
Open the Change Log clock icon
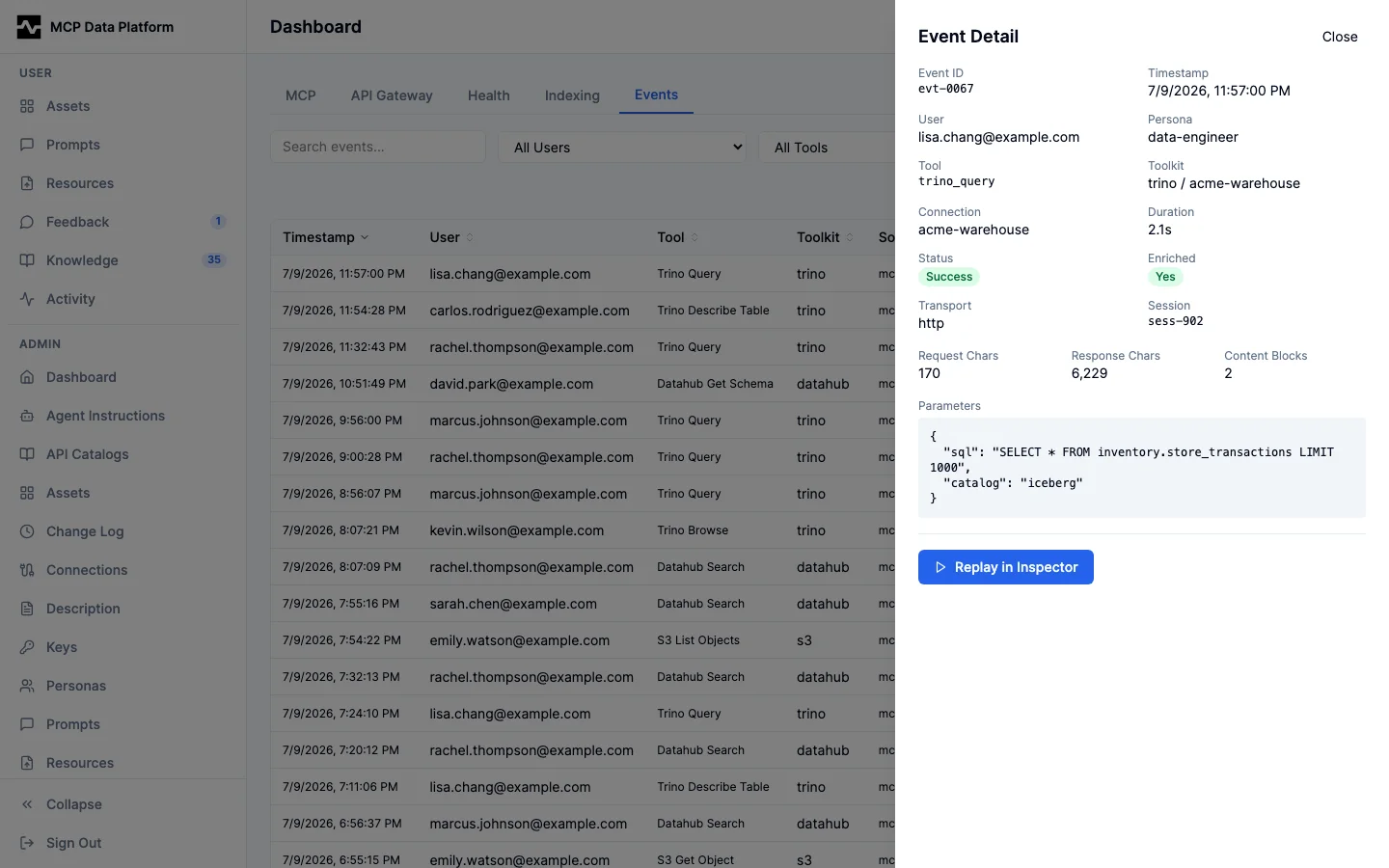(x=27, y=531)
